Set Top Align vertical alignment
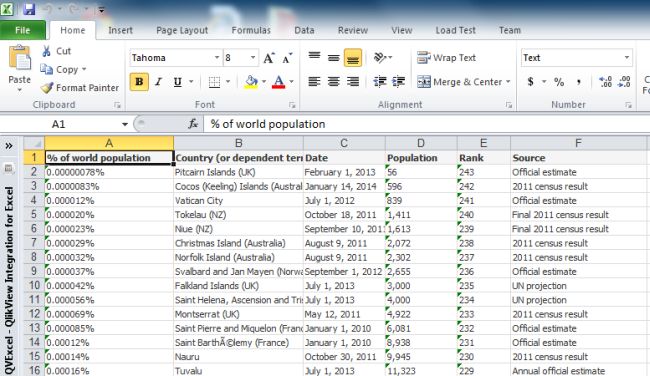The width and height of the screenshot is (650, 376). tap(314, 57)
